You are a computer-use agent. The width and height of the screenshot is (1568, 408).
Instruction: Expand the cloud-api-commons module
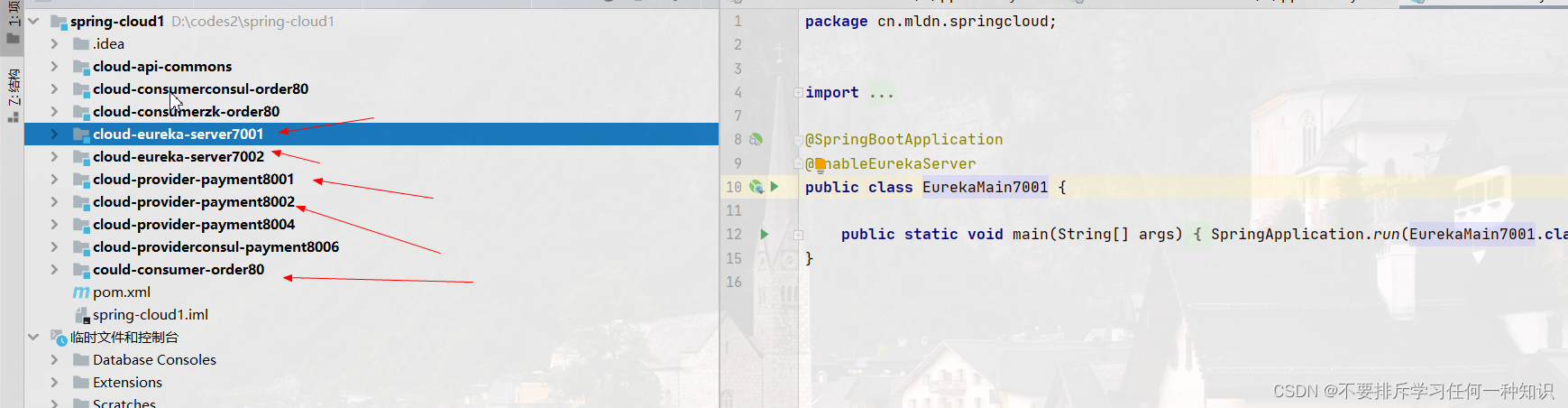point(55,66)
